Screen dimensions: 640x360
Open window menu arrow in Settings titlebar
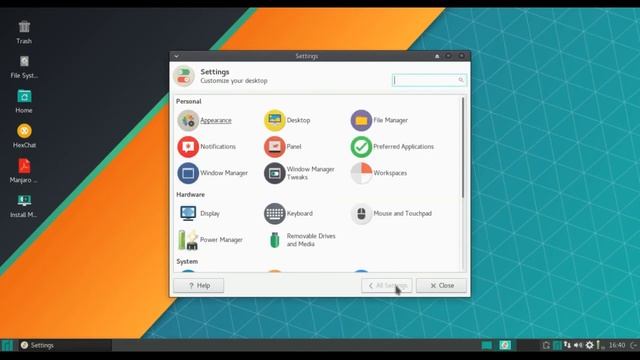coord(176,56)
